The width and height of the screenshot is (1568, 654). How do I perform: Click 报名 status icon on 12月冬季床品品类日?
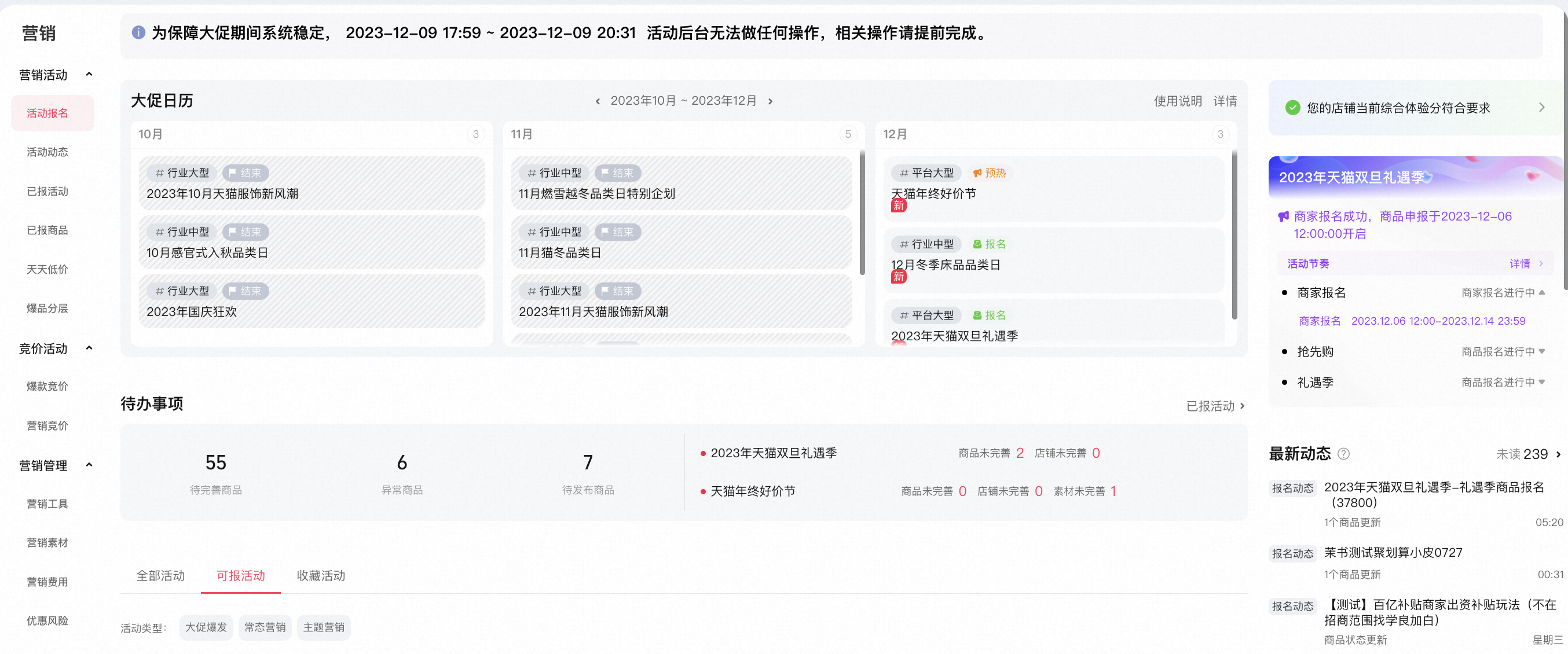(977, 245)
